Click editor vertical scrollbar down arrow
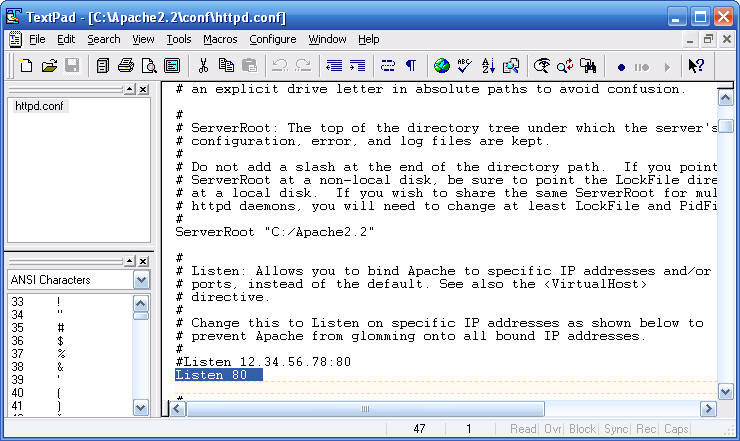740x441 pixels. [x=725, y=391]
